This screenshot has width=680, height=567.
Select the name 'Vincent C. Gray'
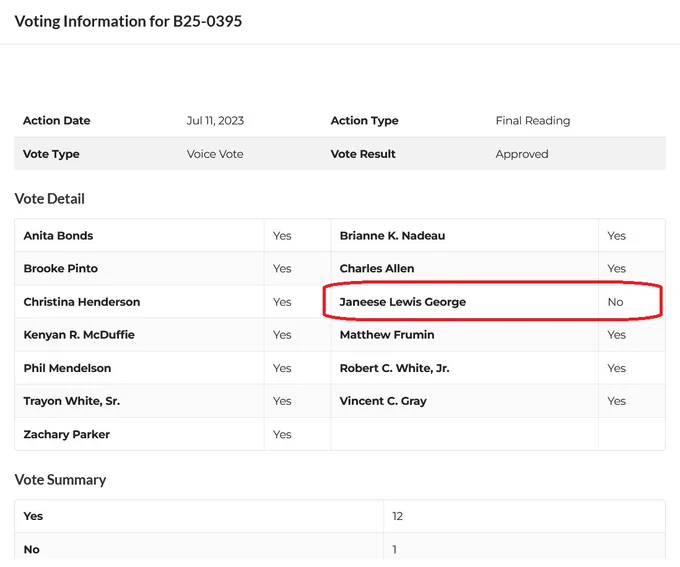383,401
